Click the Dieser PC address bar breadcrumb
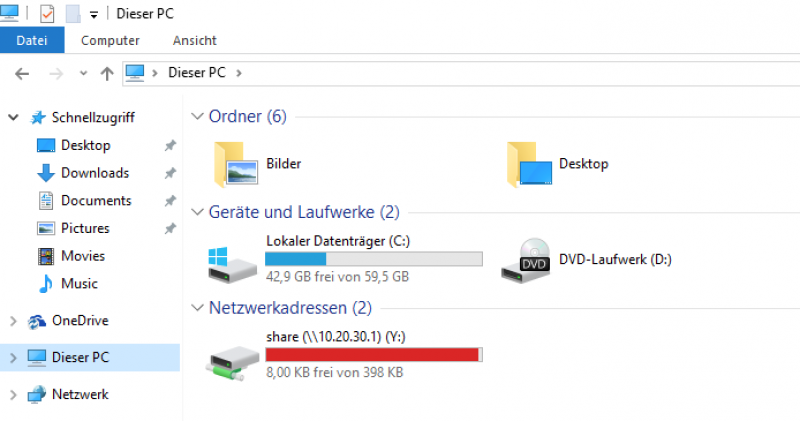This screenshot has height=421, width=800. [x=197, y=73]
